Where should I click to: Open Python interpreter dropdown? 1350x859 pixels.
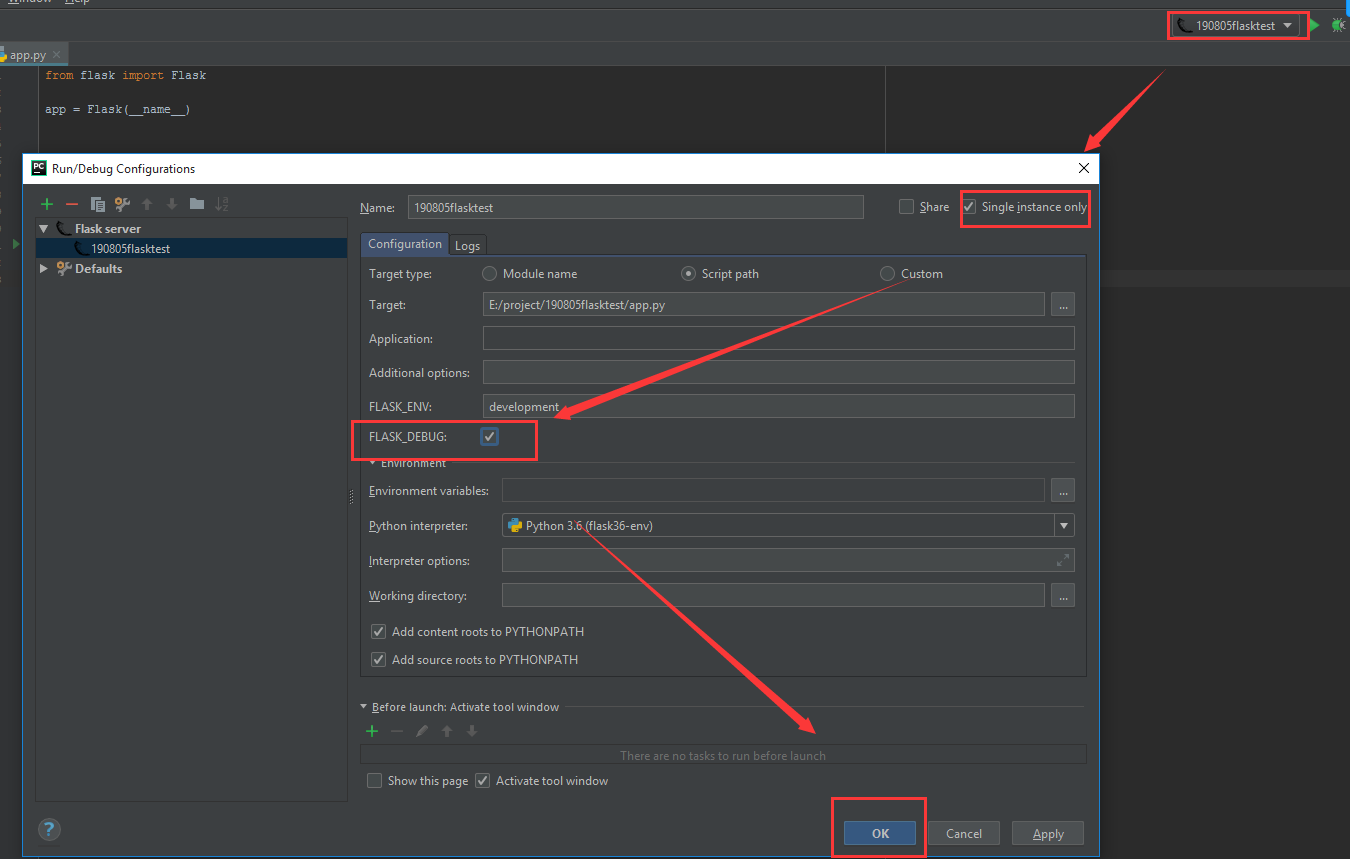(1064, 526)
